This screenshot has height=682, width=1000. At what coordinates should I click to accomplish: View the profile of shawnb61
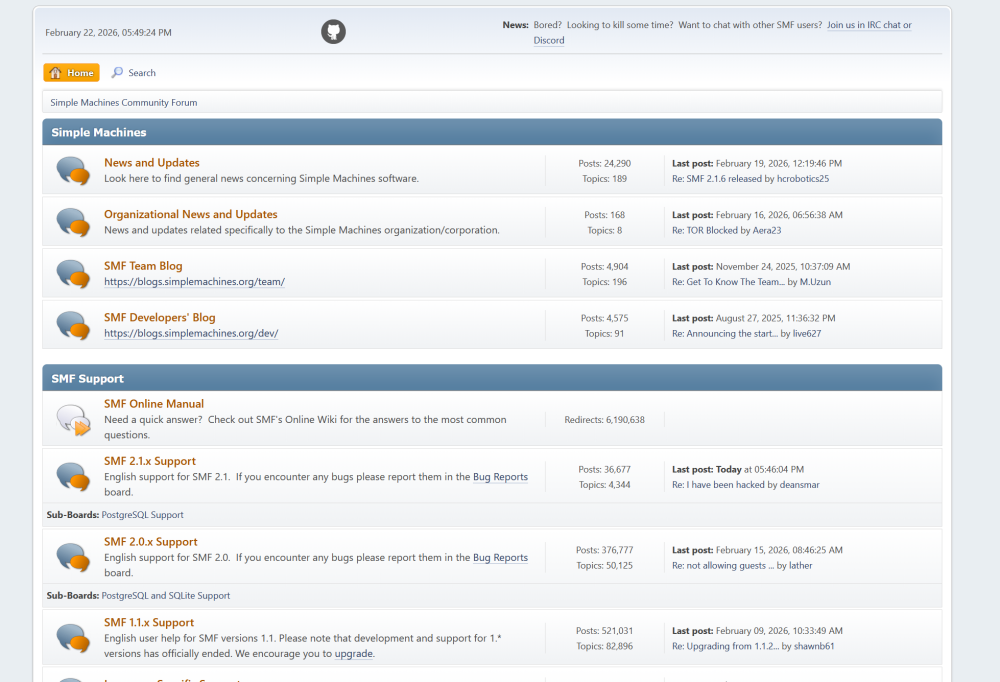click(x=814, y=646)
